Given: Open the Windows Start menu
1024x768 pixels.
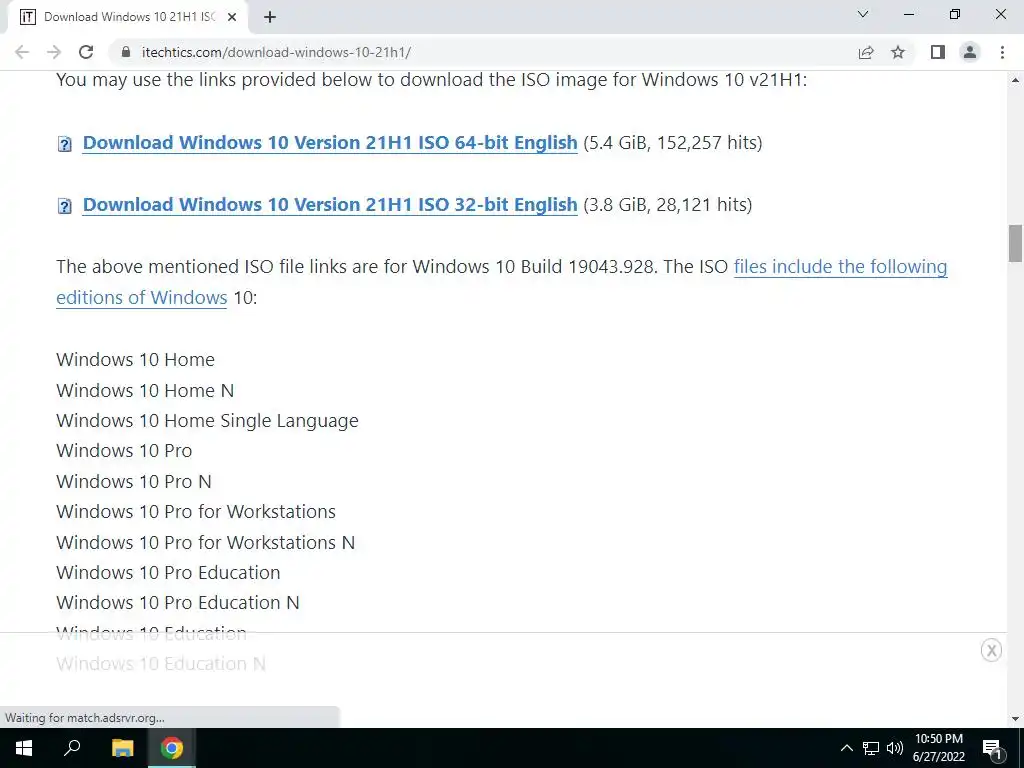Looking at the screenshot, I should 24,748.
